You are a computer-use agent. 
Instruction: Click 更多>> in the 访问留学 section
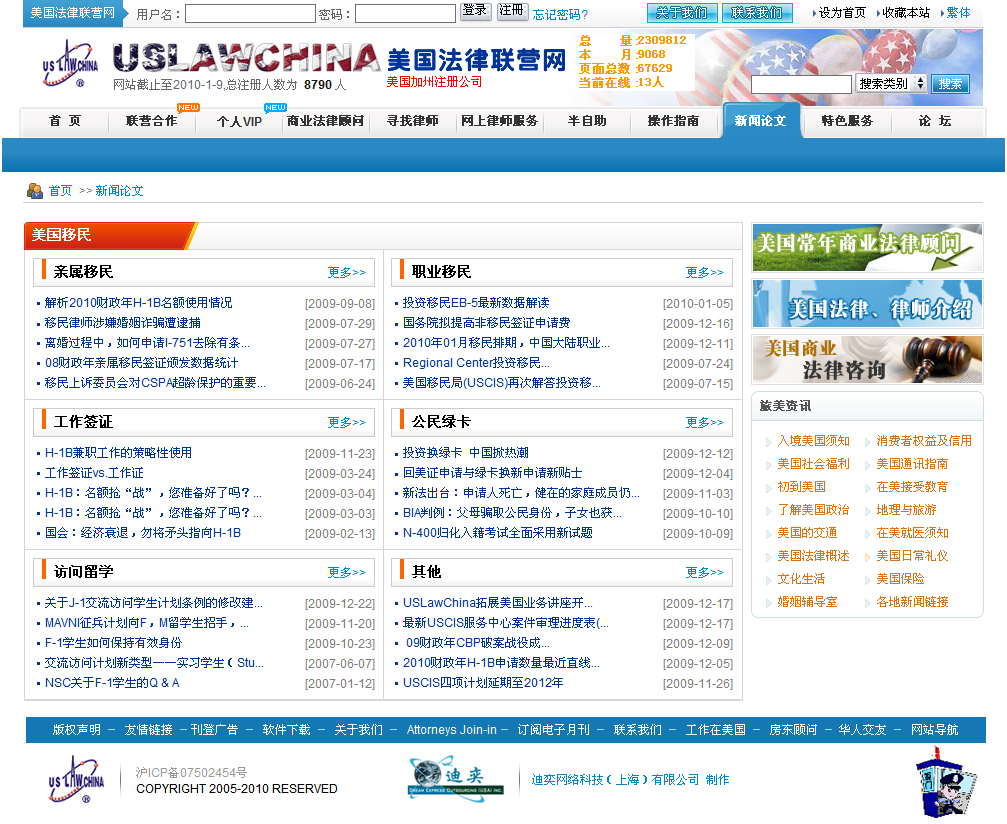(x=347, y=572)
